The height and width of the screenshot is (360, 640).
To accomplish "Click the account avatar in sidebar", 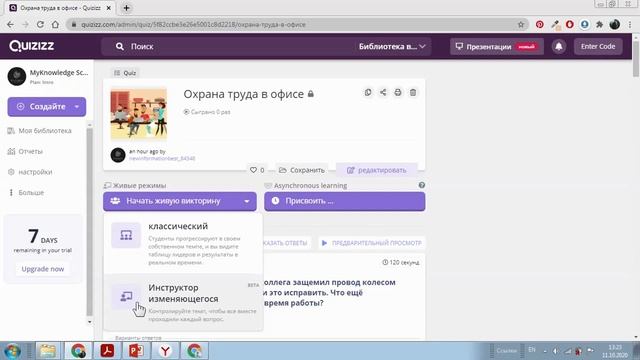I will point(17,76).
